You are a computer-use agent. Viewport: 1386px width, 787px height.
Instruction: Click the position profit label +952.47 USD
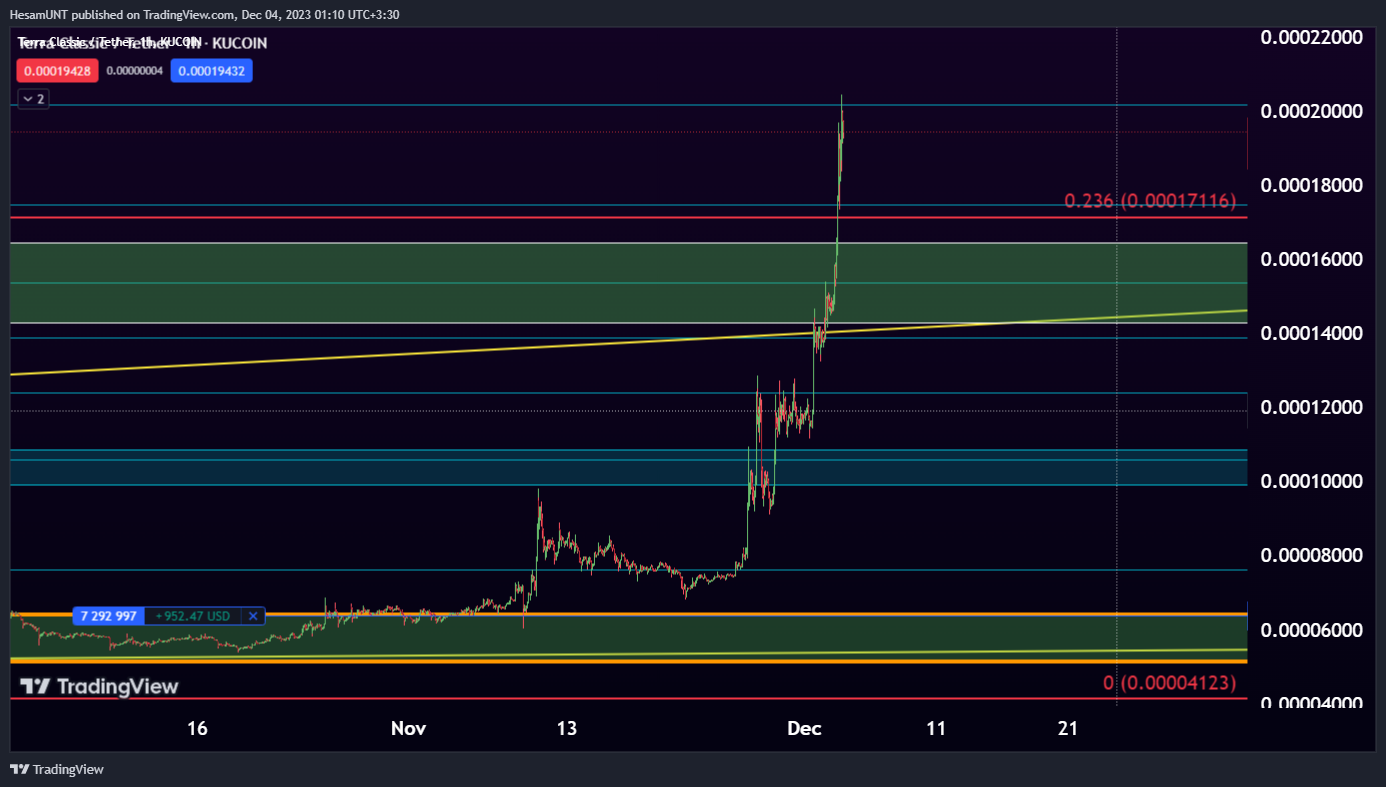pyautogui.click(x=194, y=616)
